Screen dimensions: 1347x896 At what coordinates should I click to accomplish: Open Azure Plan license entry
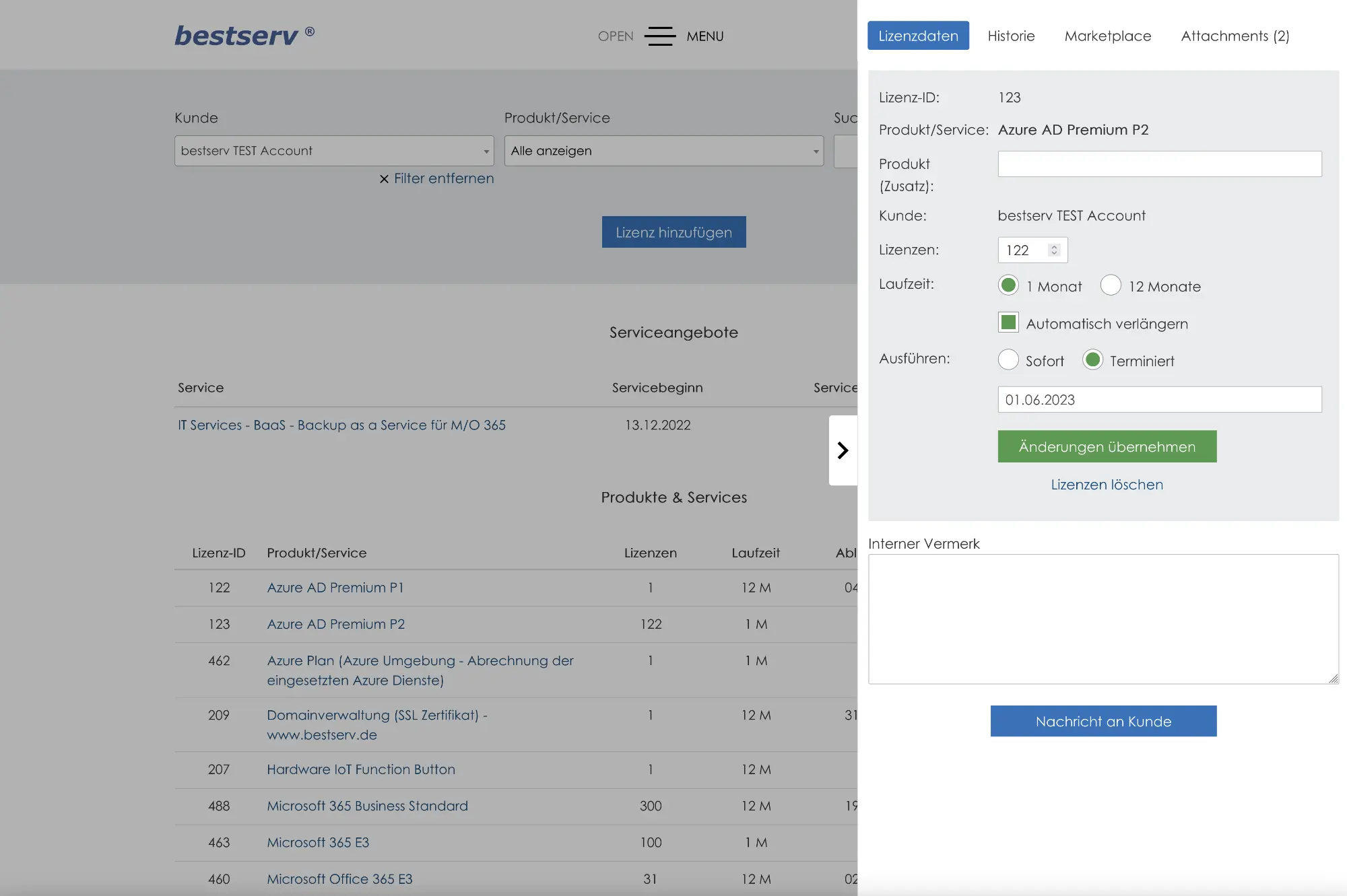click(420, 670)
